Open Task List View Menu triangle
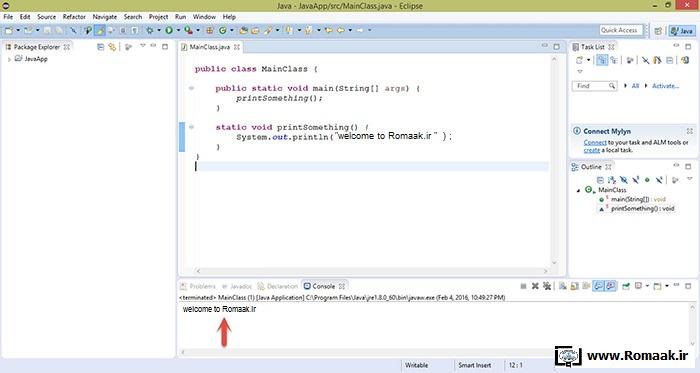Screen dimensions: 700x373 580,72
